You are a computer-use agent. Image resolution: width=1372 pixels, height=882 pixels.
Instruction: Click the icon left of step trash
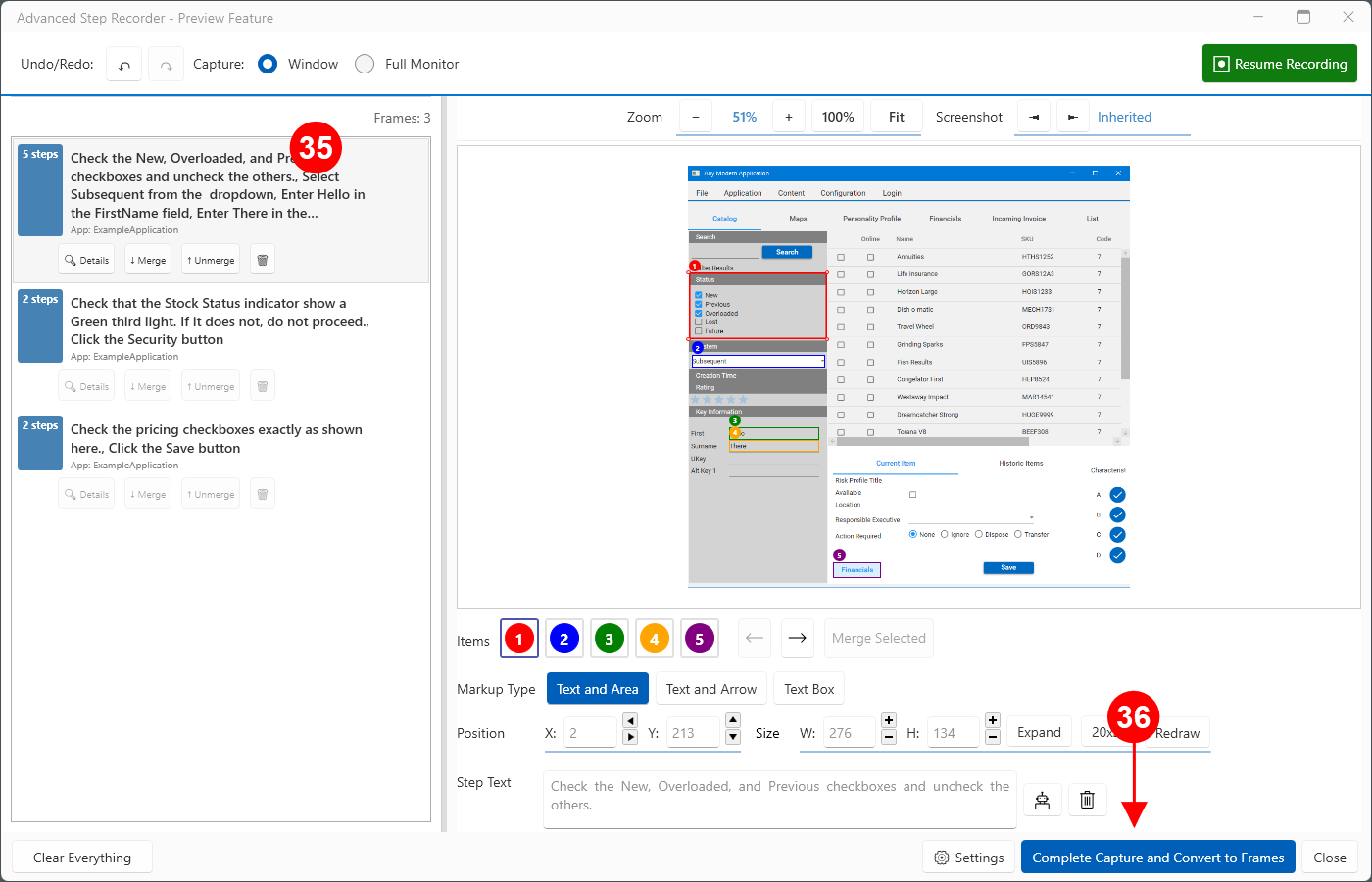pyautogui.click(x=1043, y=800)
